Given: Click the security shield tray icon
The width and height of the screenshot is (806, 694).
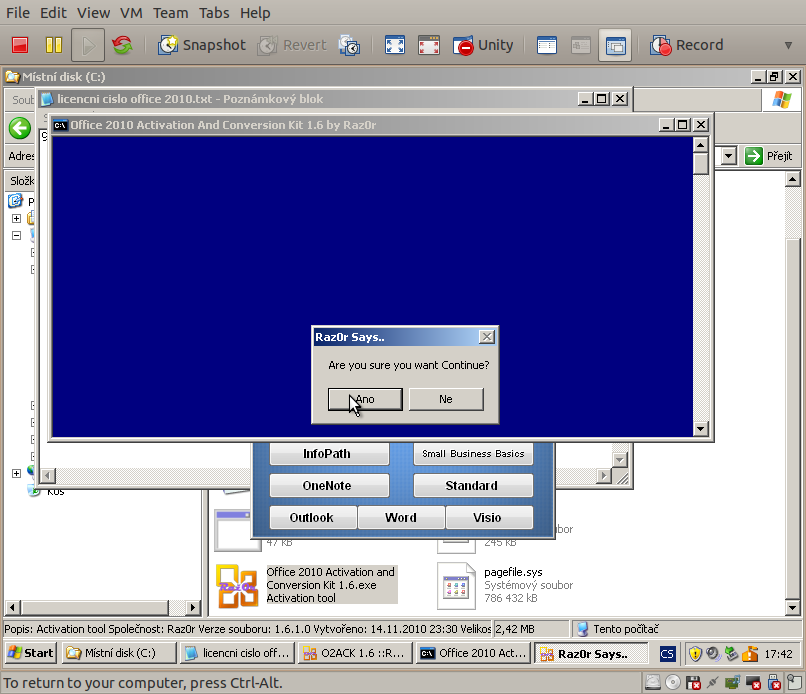Looking at the screenshot, I should point(695,654).
